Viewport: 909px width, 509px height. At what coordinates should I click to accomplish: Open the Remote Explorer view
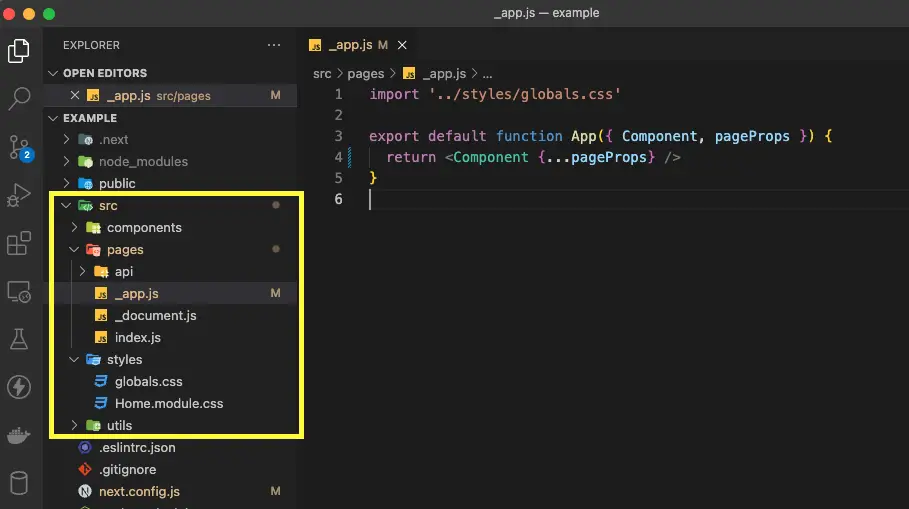19,292
